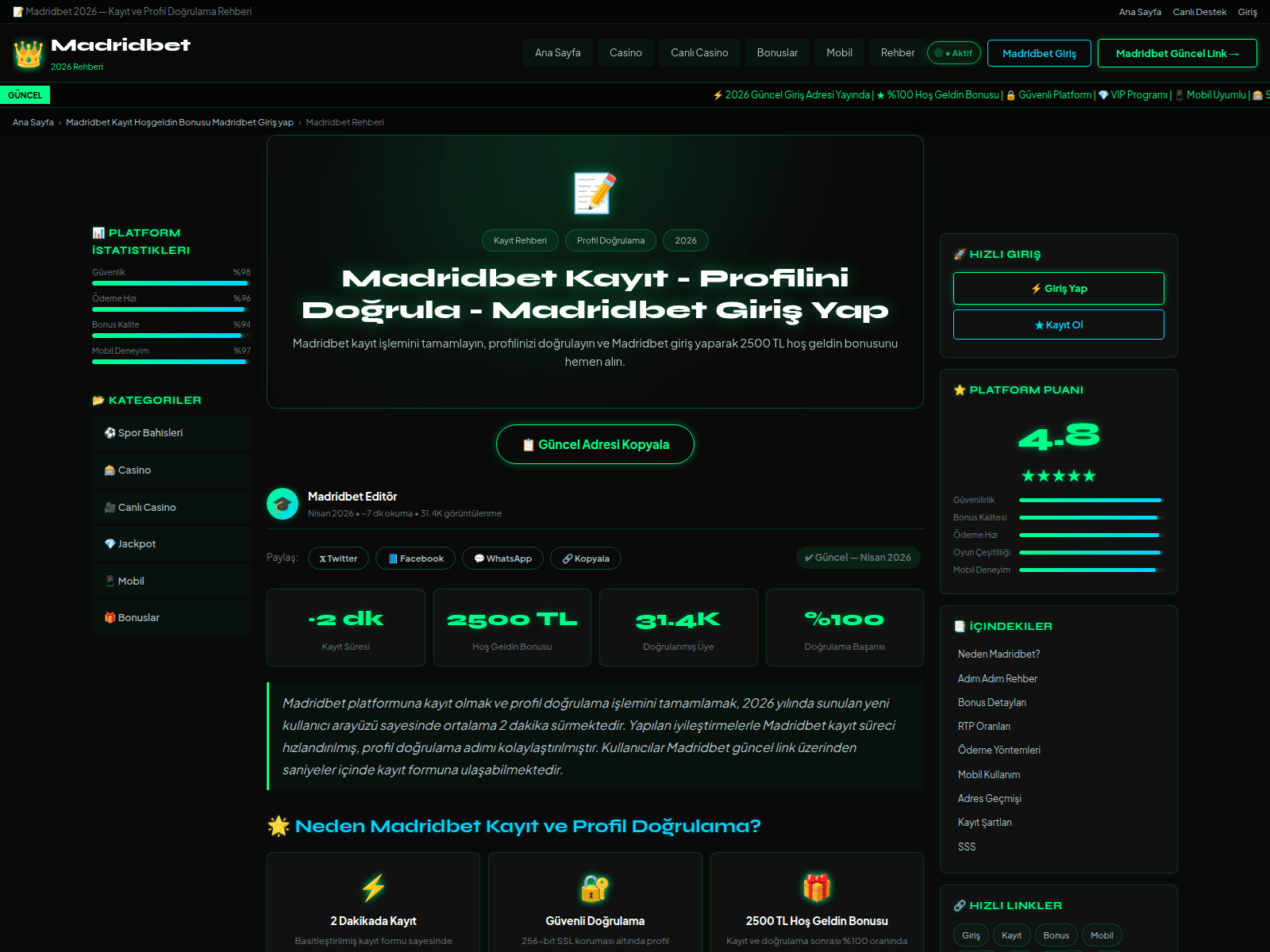Click the gift box bonus icon
1270x952 pixels.
click(x=817, y=888)
